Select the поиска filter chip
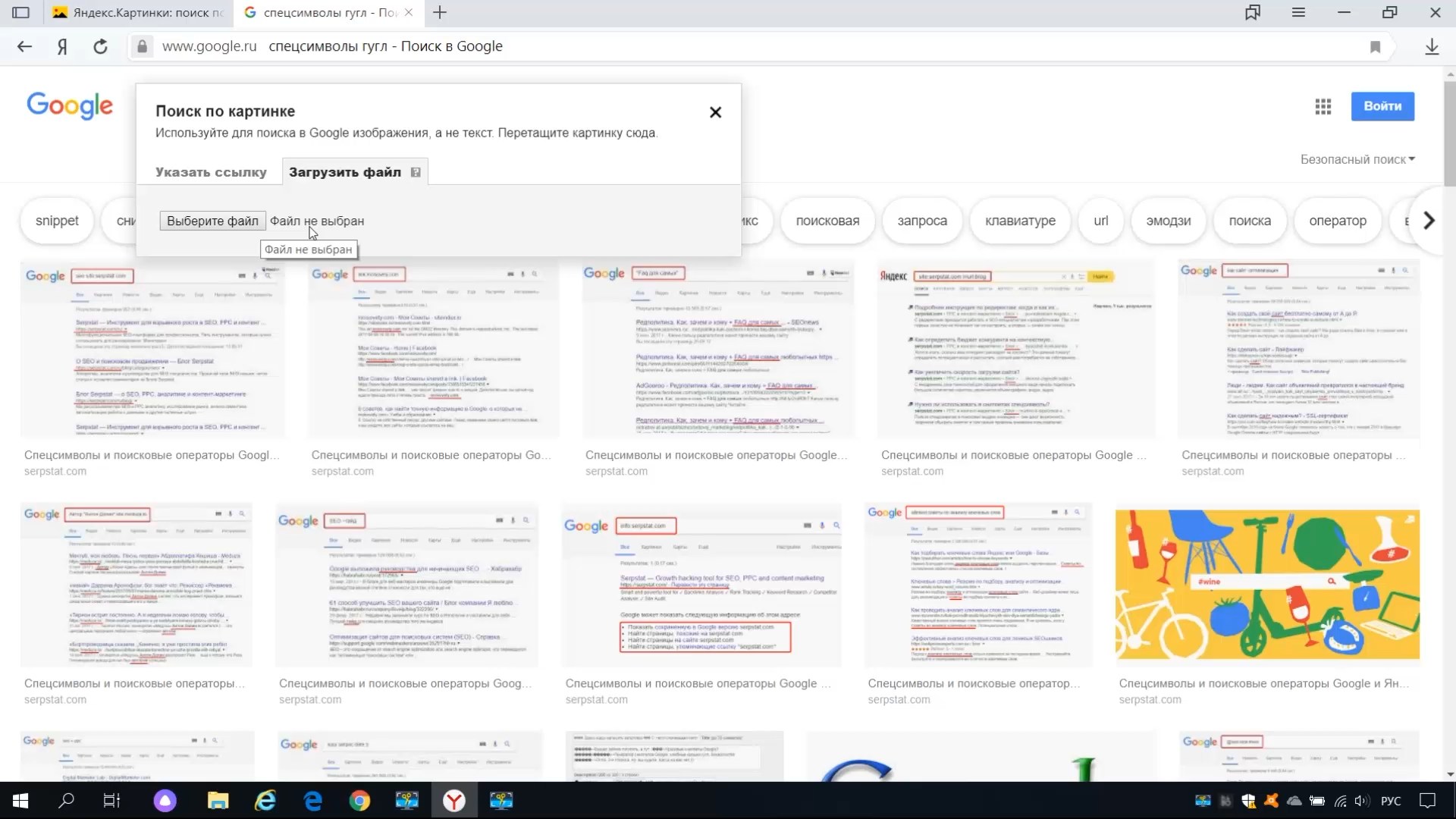The image size is (1456, 819). [1250, 221]
